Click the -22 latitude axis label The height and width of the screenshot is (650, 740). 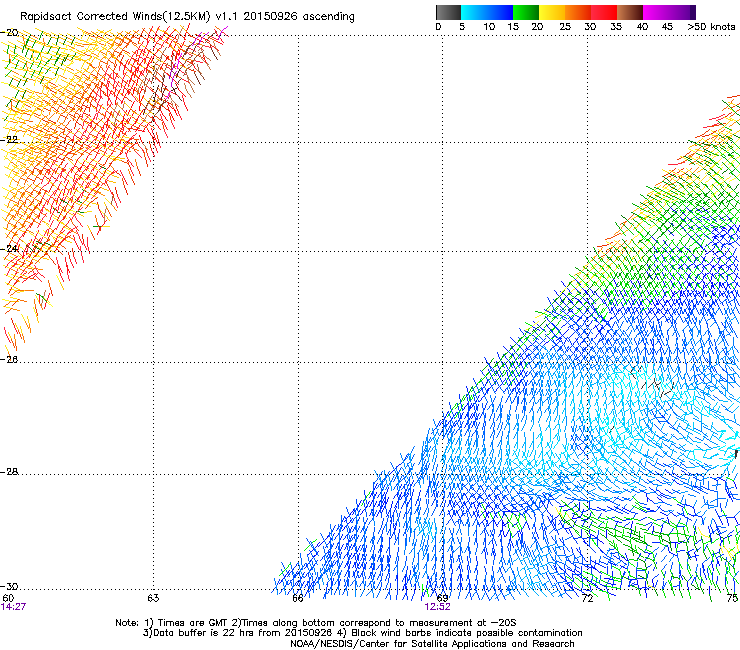point(9,140)
